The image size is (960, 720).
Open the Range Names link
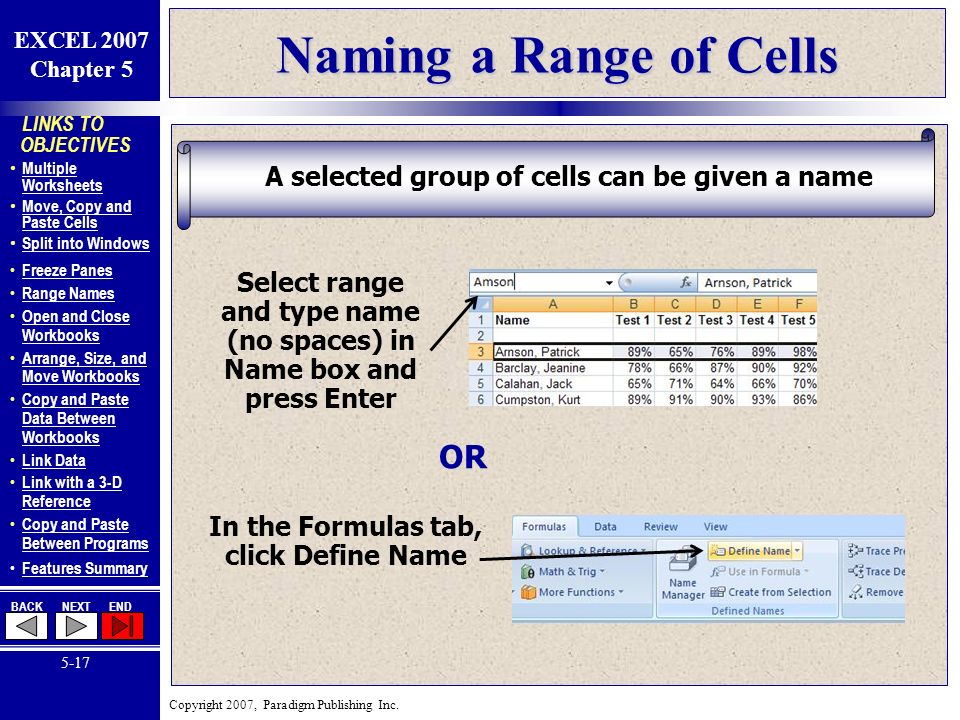(x=68, y=294)
